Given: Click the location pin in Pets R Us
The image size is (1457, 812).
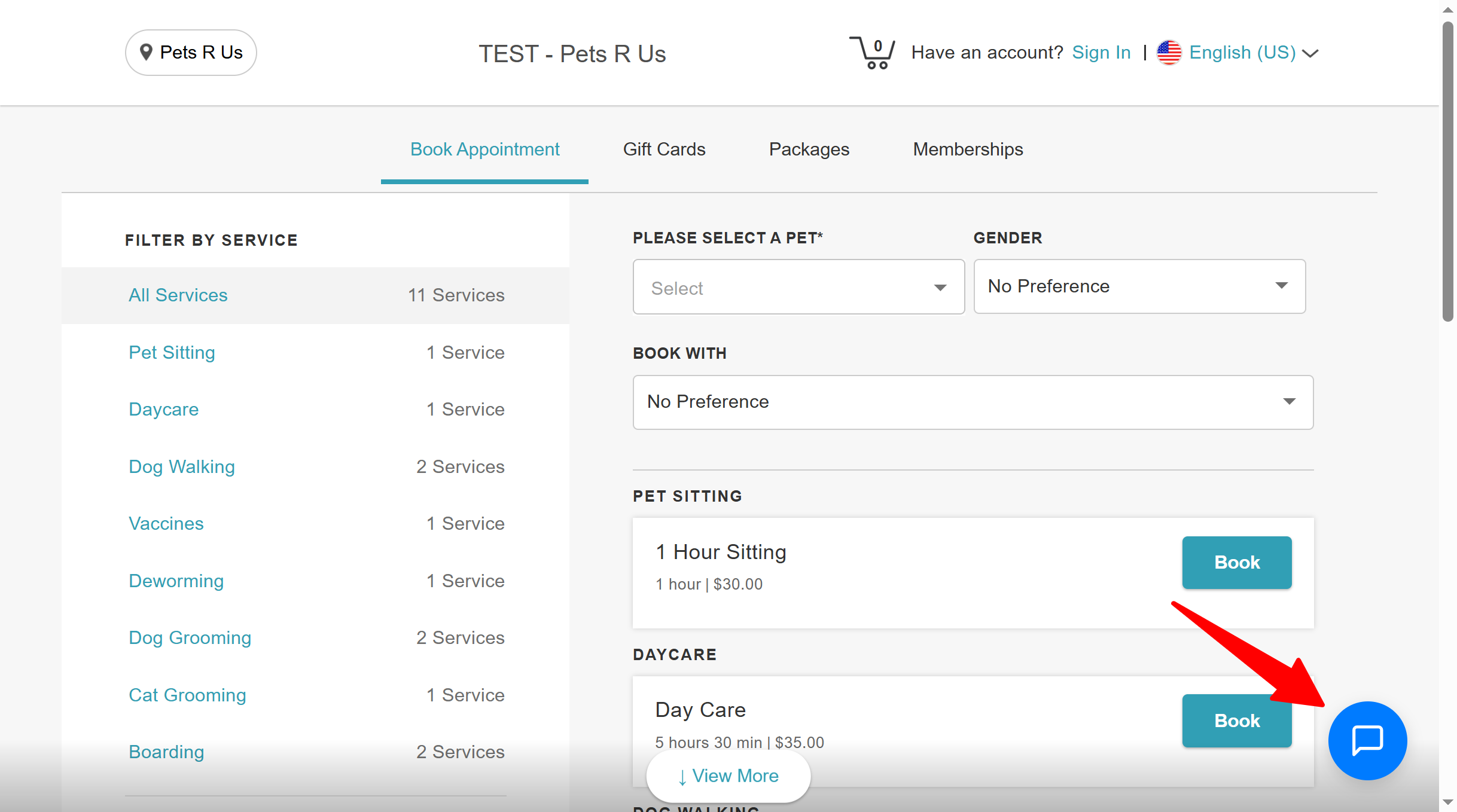Looking at the screenshot, I should 145,53.
